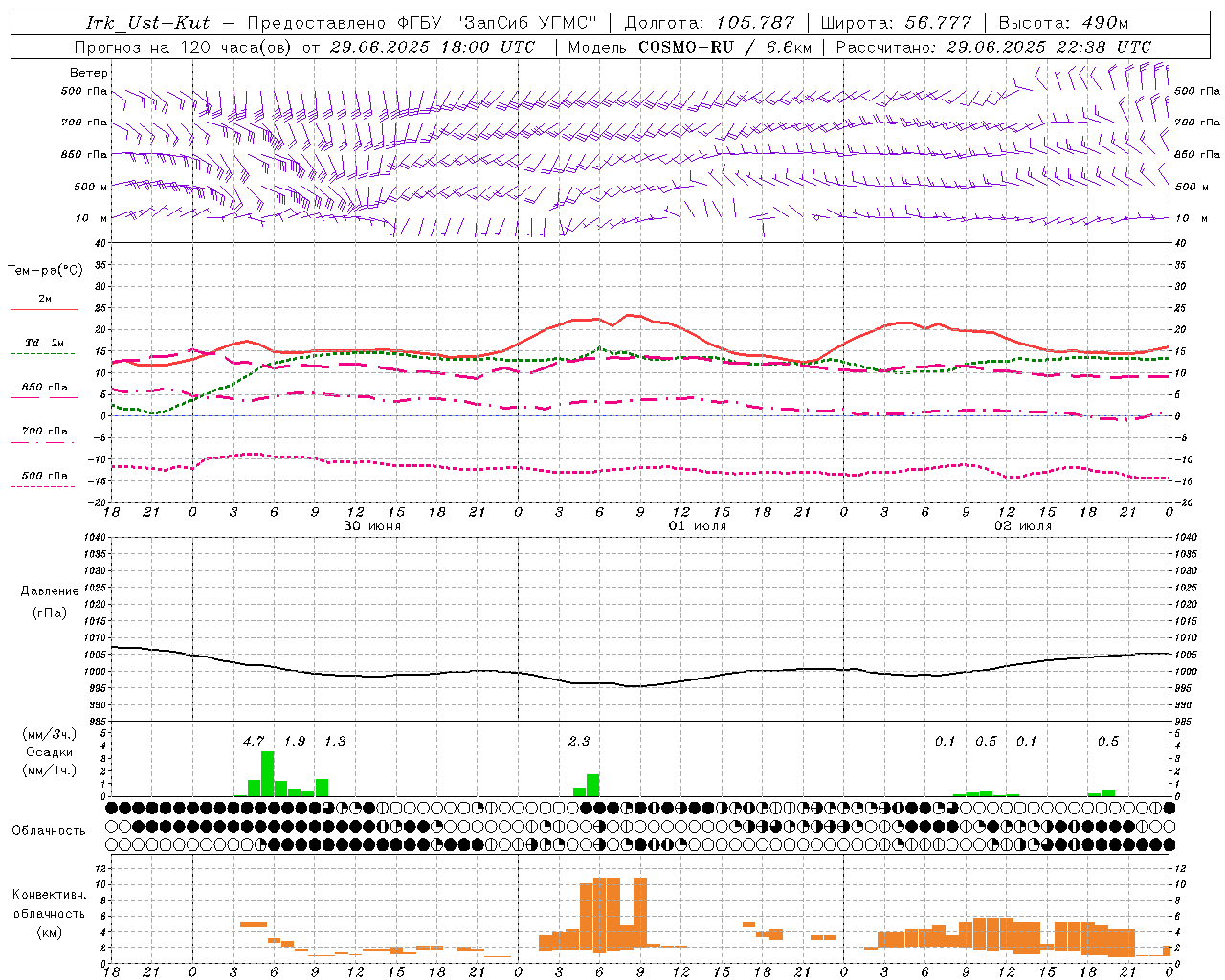Select the provider text ФГБУ "ЗапСиб УГМС"
Image resolution: width=1225 pixels, height=980 pixels.
click(498, 23)
